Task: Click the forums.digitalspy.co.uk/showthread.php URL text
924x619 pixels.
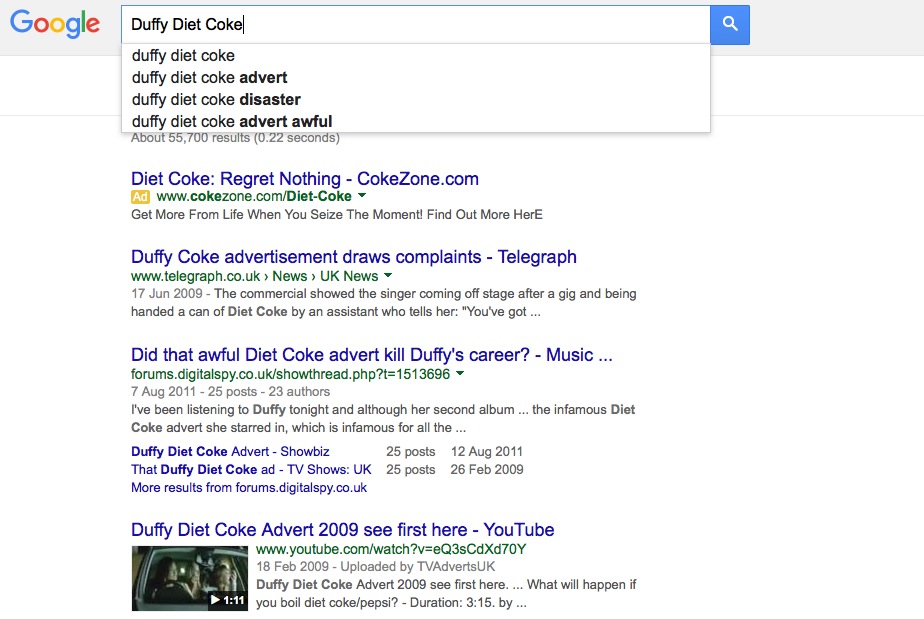Action: (x=291, y=374)
